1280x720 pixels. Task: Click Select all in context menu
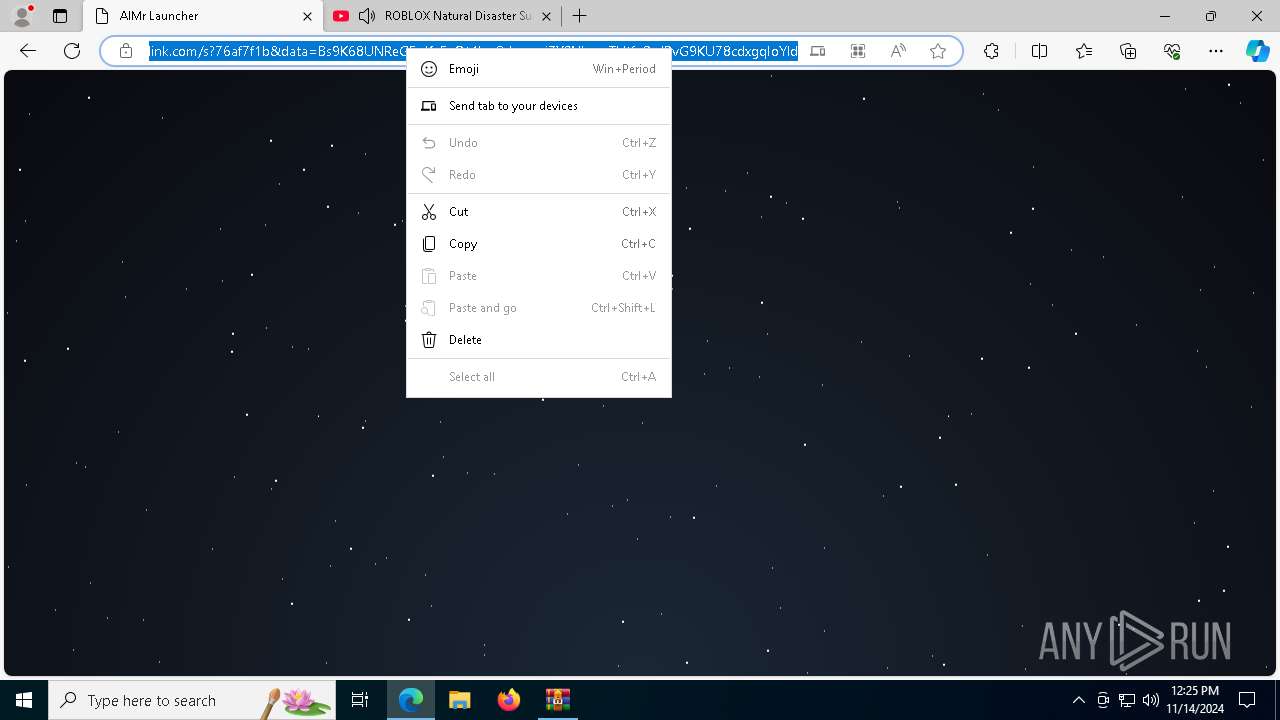click(539, 377)
